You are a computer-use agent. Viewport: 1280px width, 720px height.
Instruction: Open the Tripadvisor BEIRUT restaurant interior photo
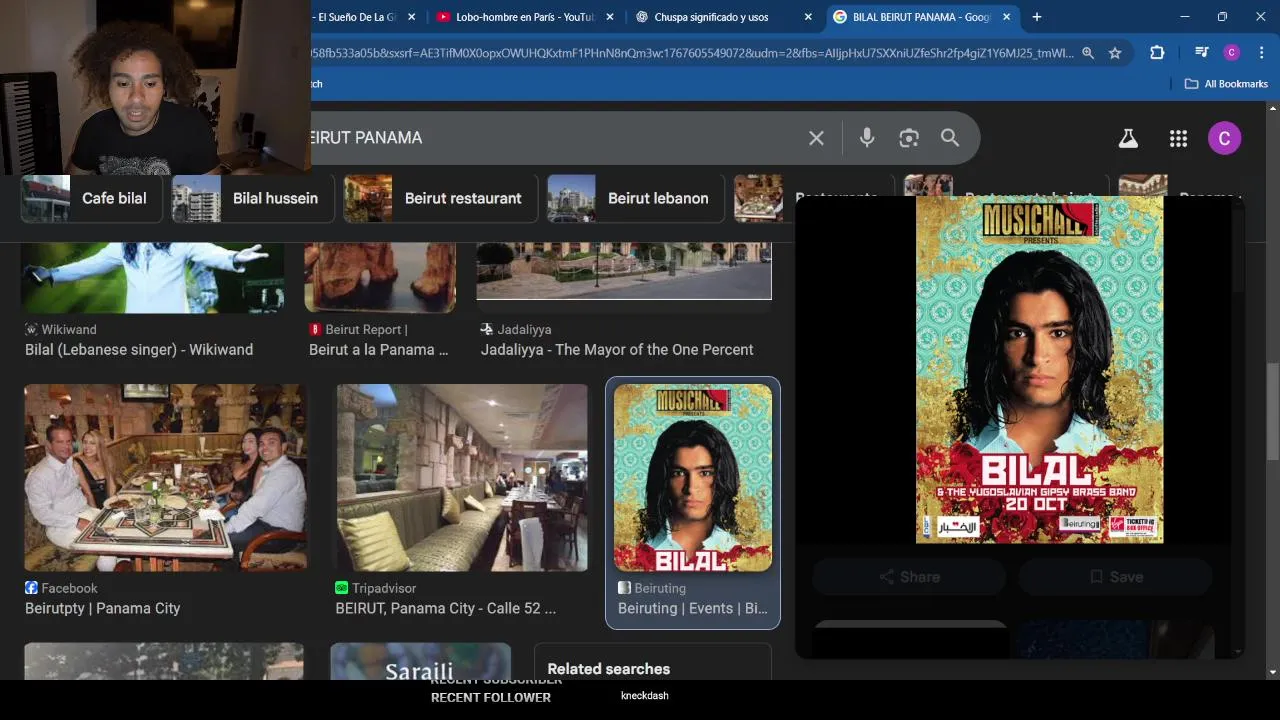point(462,478)
